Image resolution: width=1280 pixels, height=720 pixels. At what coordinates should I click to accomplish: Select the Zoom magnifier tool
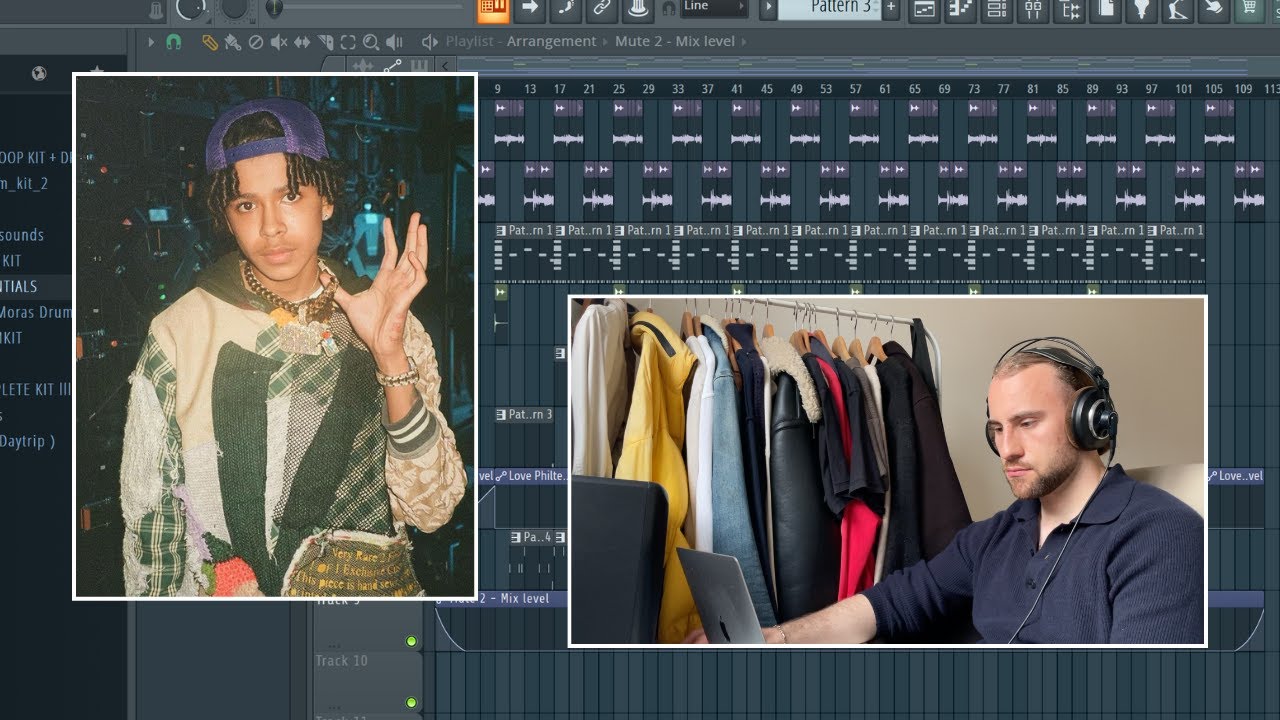tap(371, 42)
